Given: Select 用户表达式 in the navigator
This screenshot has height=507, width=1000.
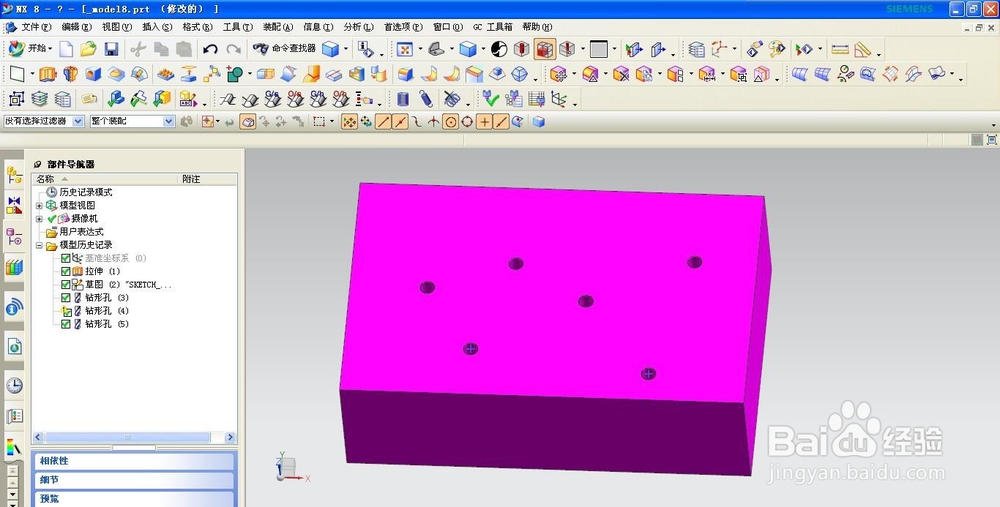Looking at the screenshot, I should click(81, 232).
